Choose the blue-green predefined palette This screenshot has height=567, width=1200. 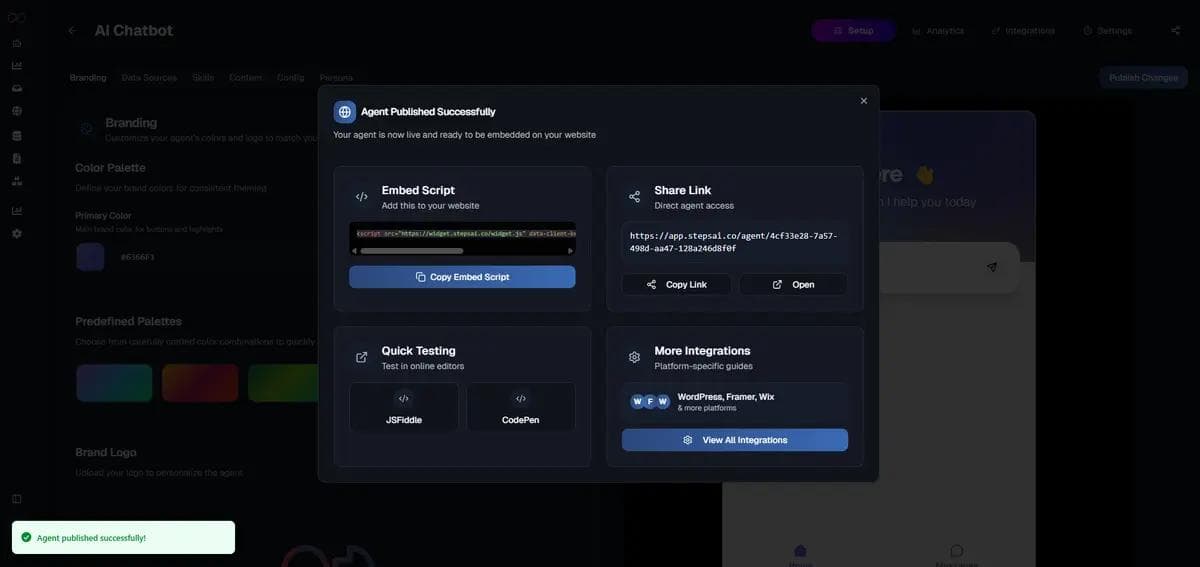pos(114,383)
